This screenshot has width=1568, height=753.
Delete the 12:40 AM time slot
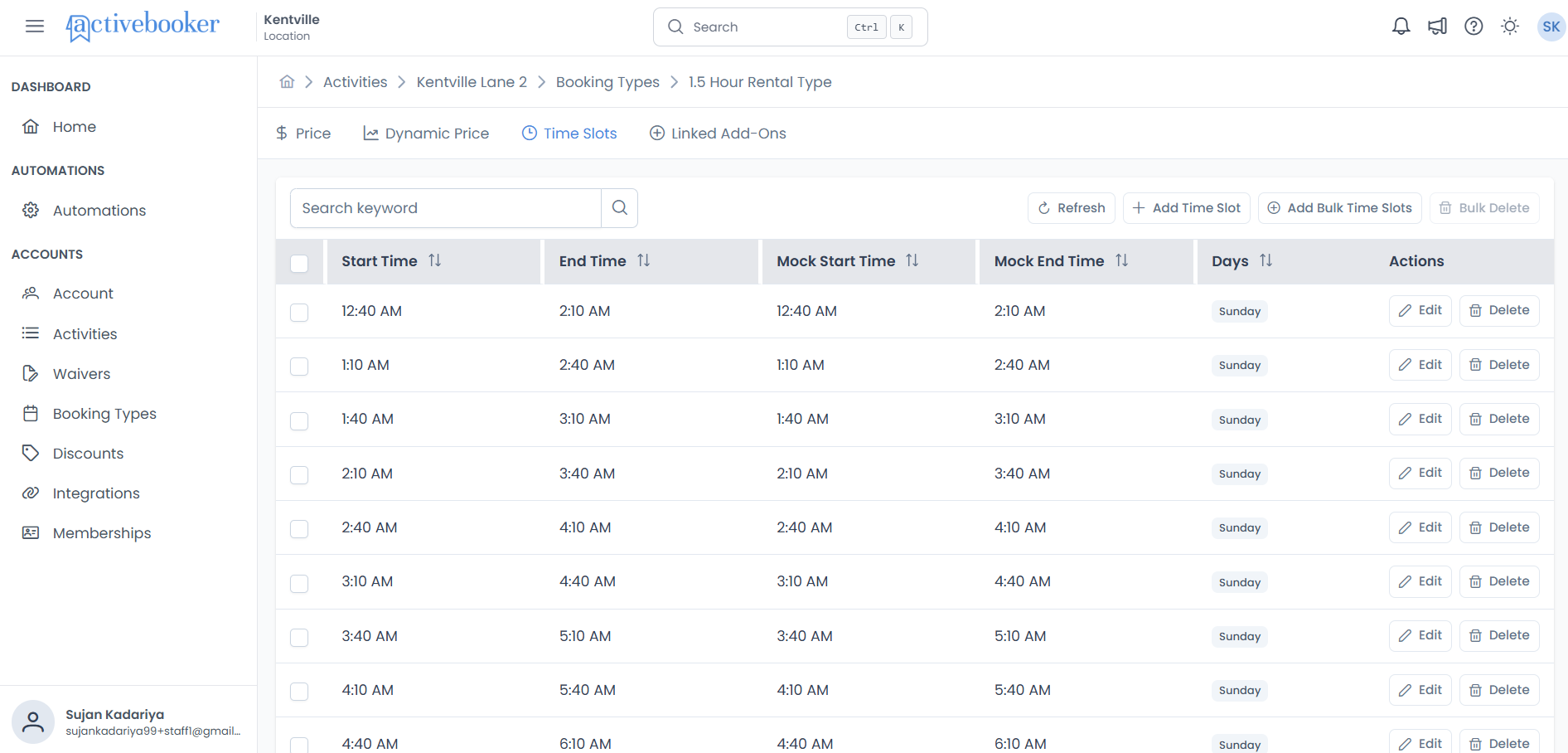(x=1498, y=310)
